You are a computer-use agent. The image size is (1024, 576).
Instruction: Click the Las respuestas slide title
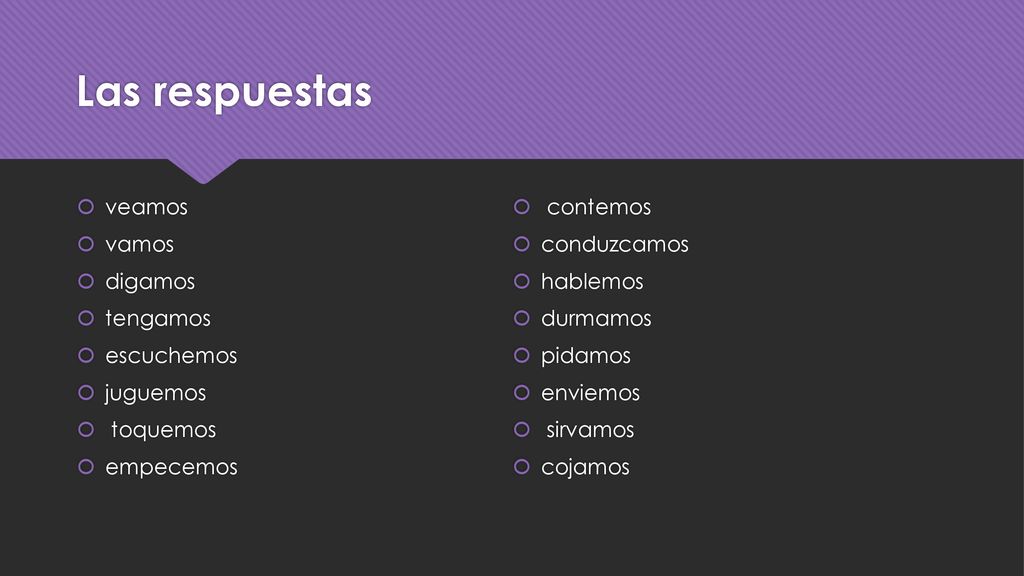coord(224,92)
